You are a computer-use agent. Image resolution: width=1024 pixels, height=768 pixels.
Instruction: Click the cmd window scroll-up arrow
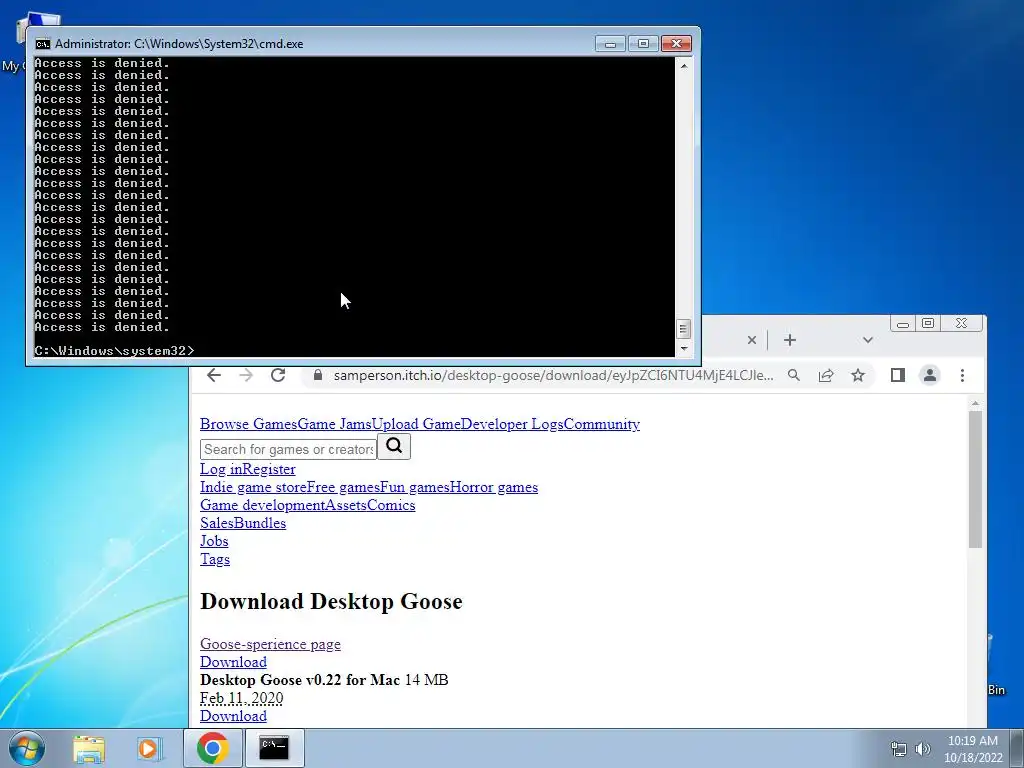(x=683, y=65)
